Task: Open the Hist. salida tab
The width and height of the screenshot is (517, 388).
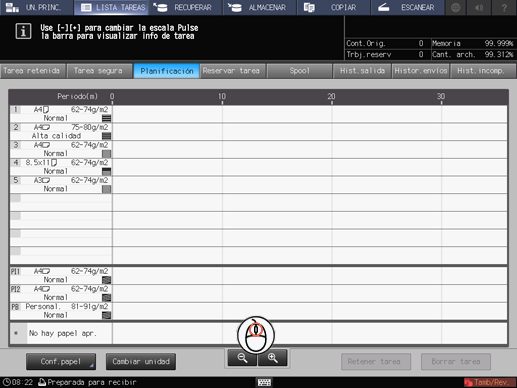Action: point(362,71)
